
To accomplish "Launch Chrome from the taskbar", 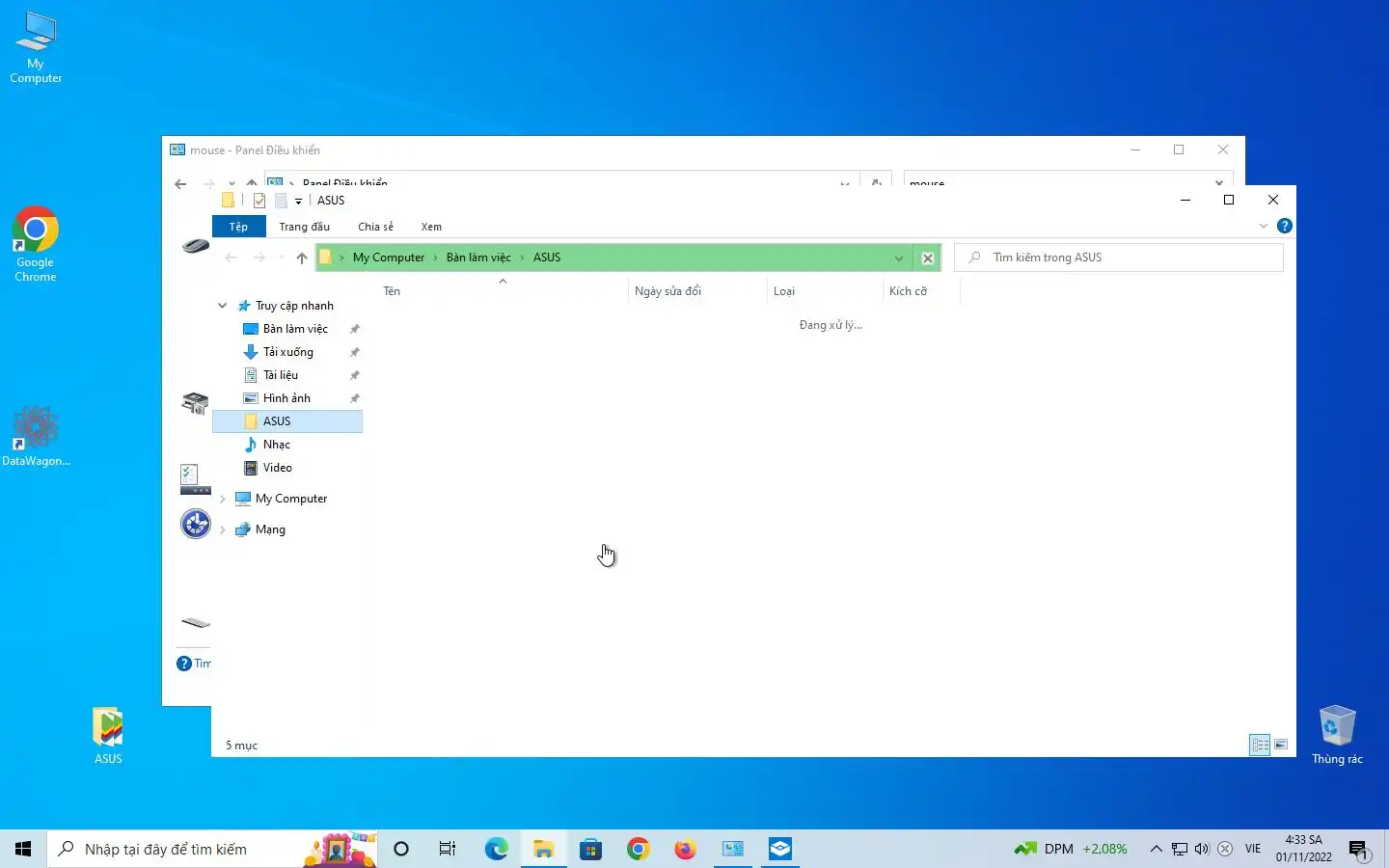I will [x=638, y=849].
